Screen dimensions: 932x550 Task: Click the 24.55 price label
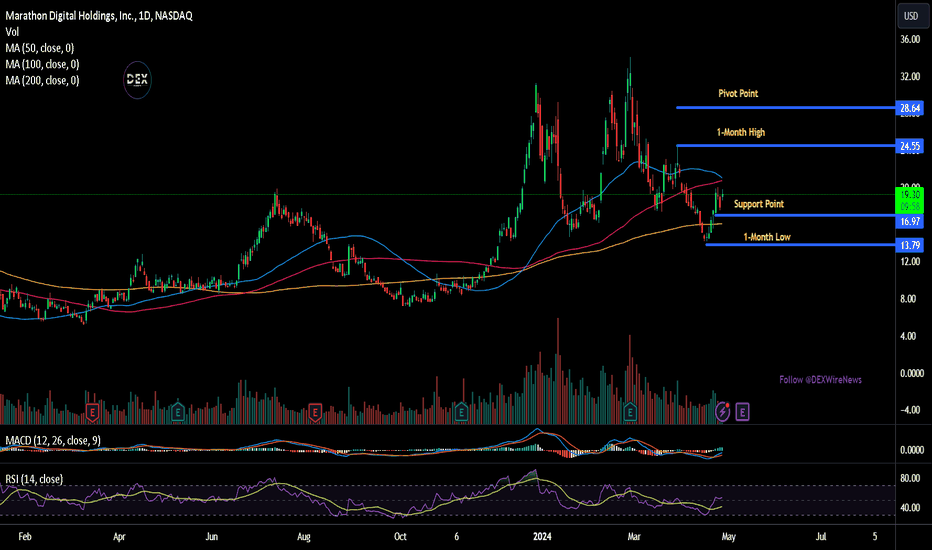click(x=909, y=146)
